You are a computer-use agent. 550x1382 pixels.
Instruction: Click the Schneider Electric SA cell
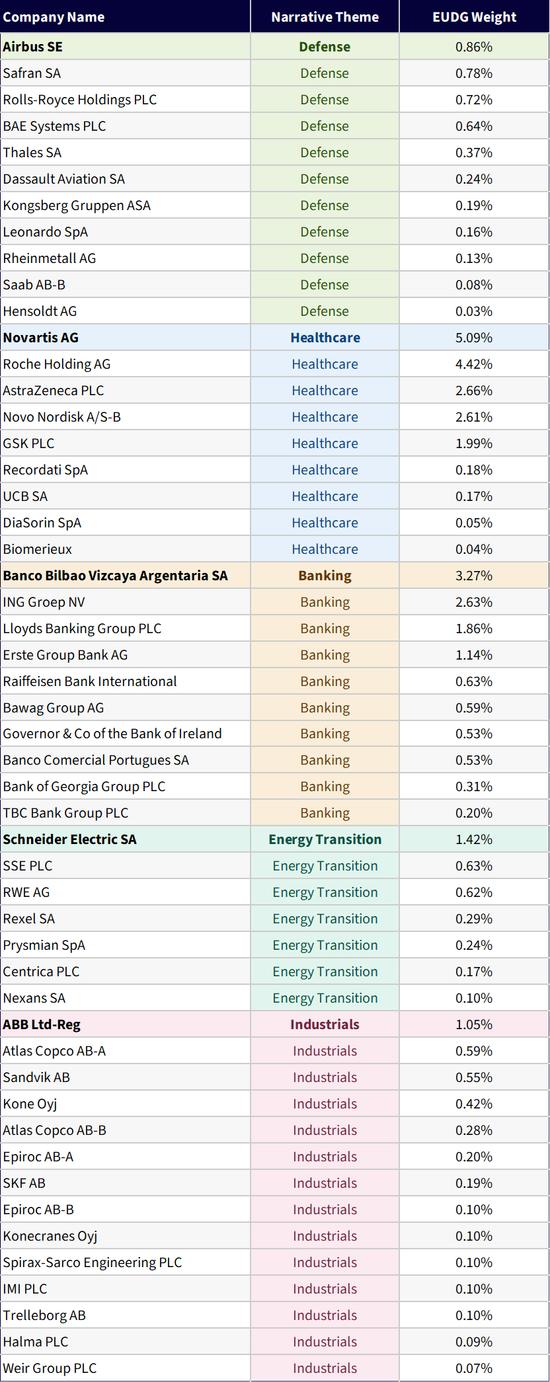[x=125, y=840]
